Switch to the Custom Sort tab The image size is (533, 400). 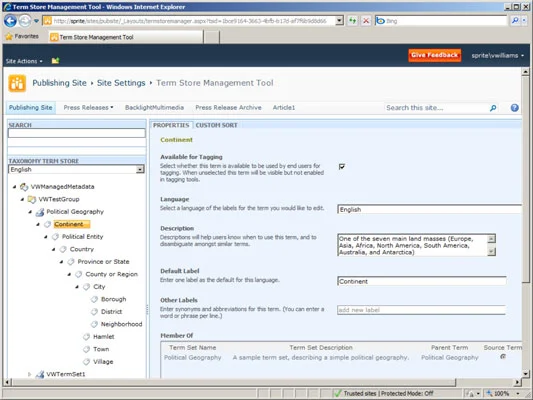click(217, 125)
